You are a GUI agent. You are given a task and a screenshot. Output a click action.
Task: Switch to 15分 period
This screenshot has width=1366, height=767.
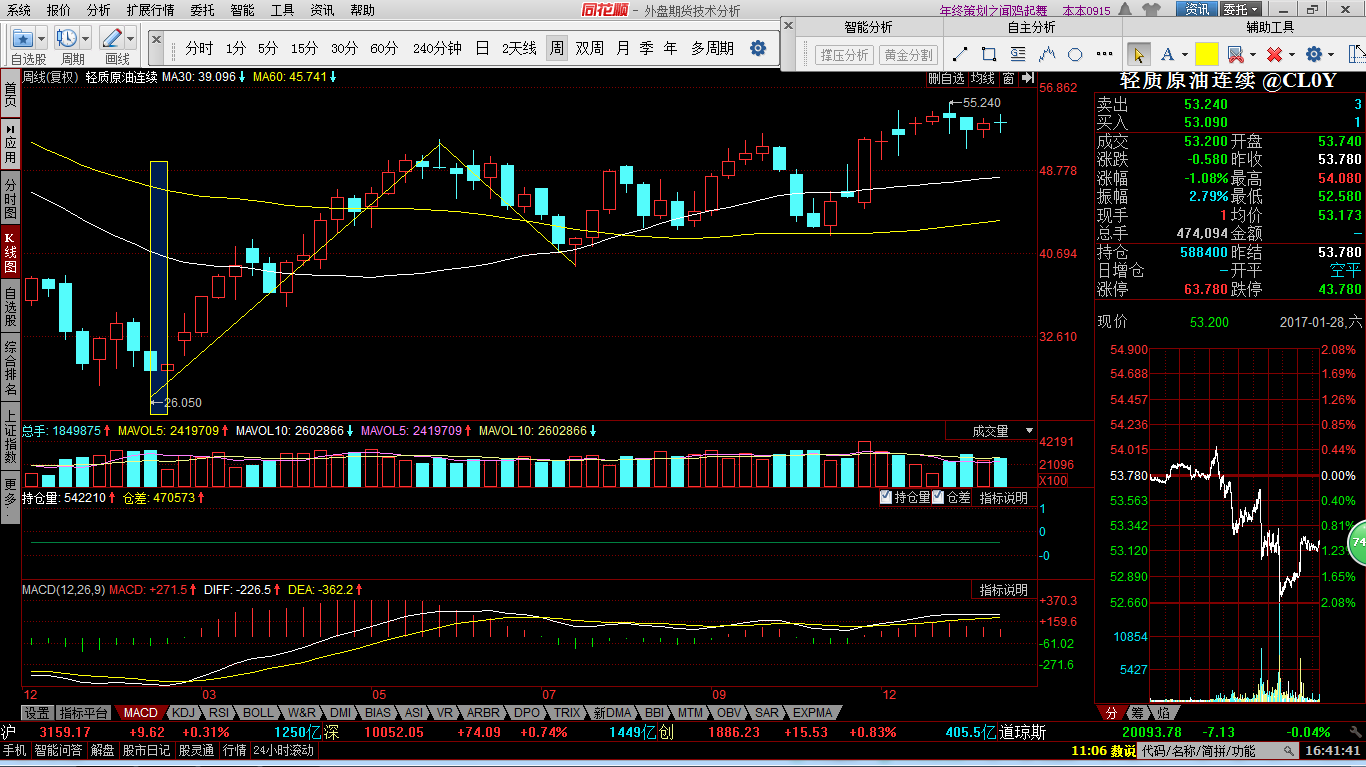(x=304, y=48)
